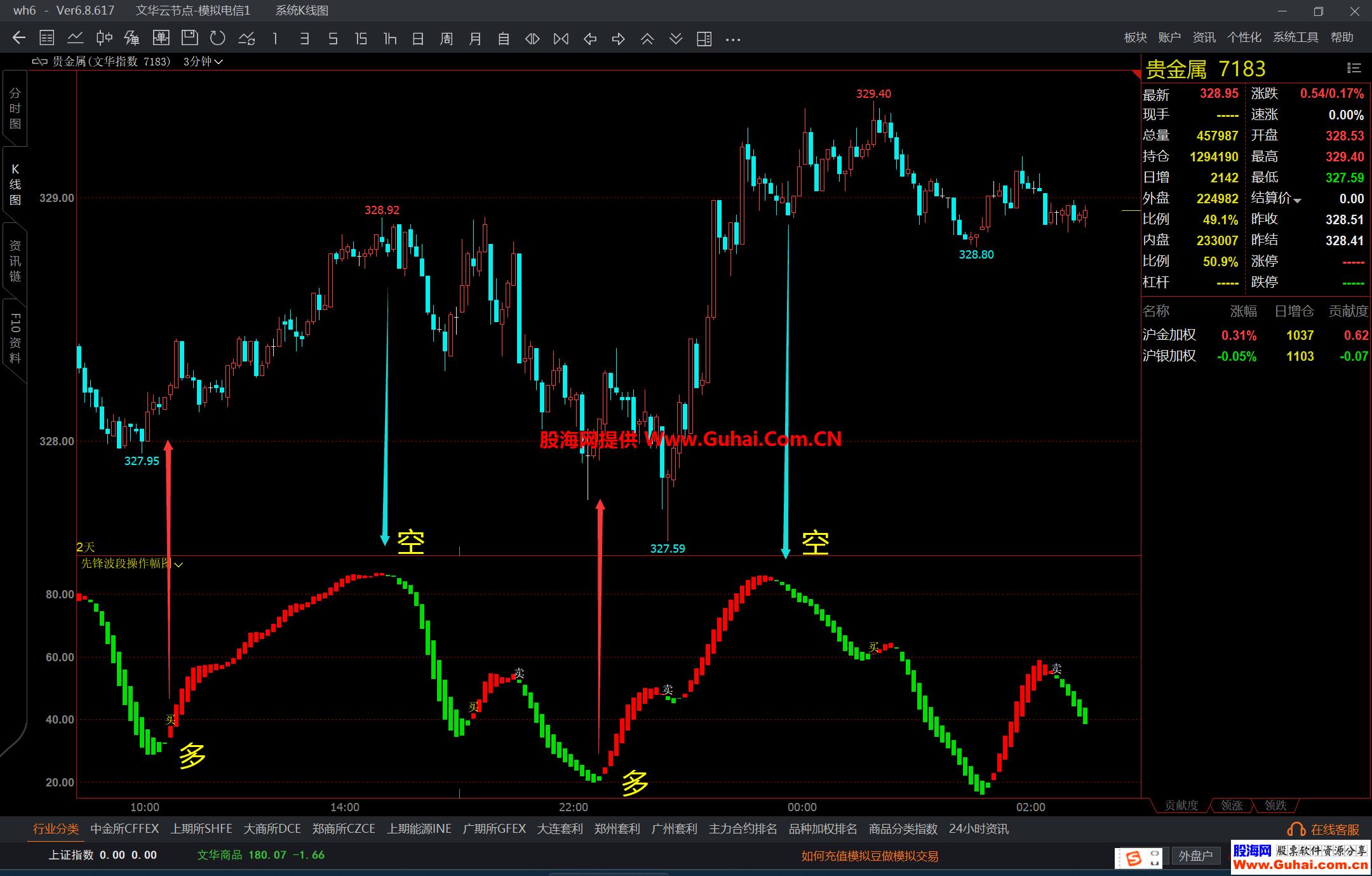Screen dimensions: 1372x876
Task: Open the 系统工具 menu
Action: [1295, 37]
